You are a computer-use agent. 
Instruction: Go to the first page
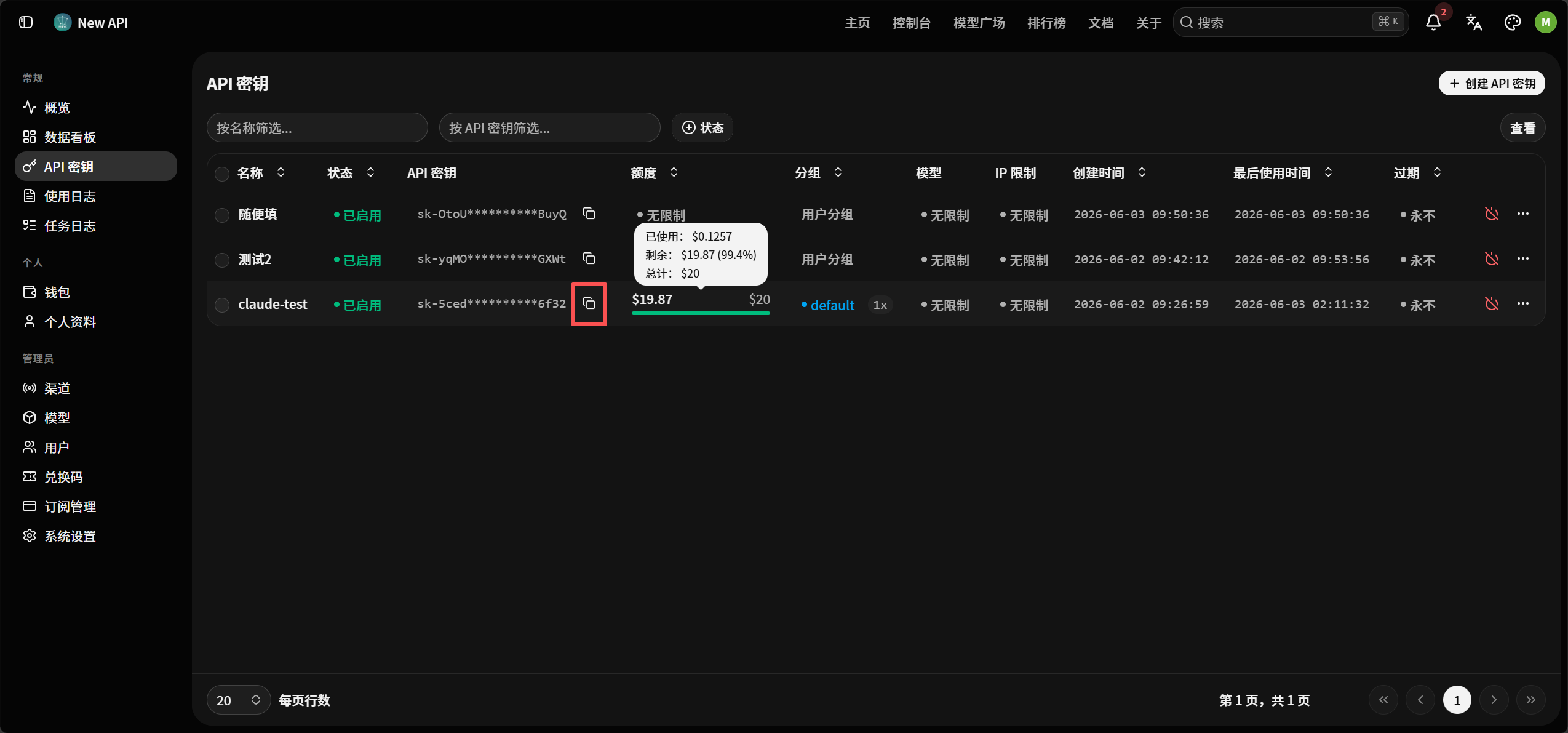pos(1383,700)
